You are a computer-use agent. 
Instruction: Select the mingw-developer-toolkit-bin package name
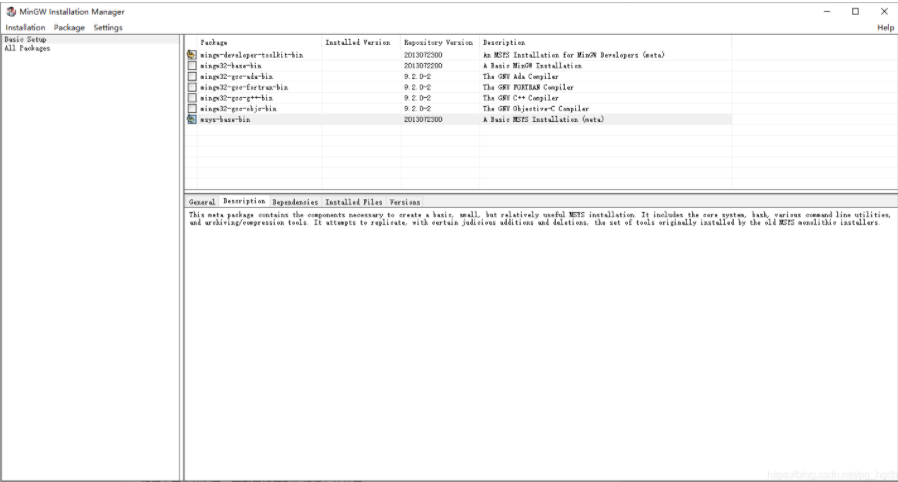(251, 55)
